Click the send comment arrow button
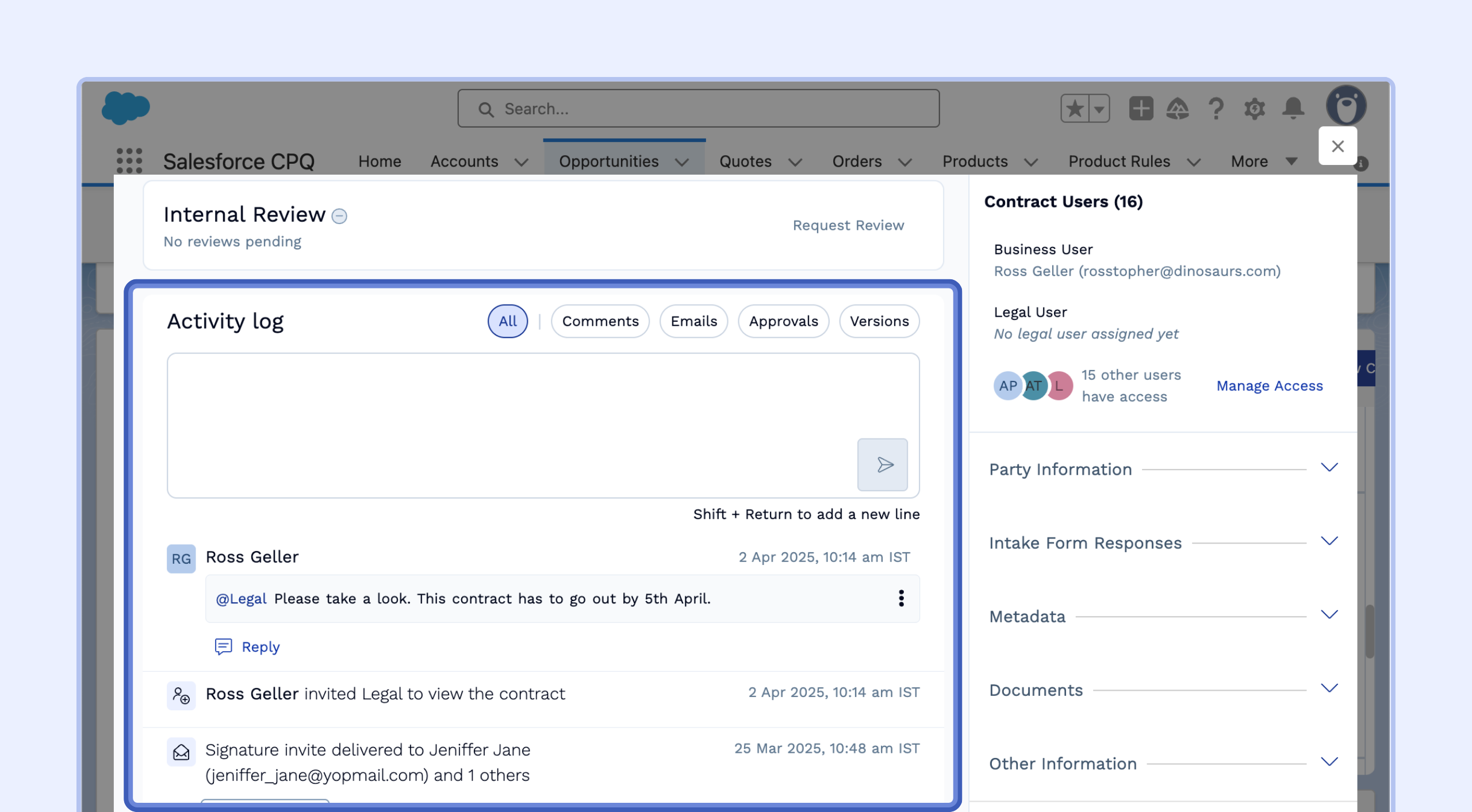The image size is (1472, 812). [882, 464]
